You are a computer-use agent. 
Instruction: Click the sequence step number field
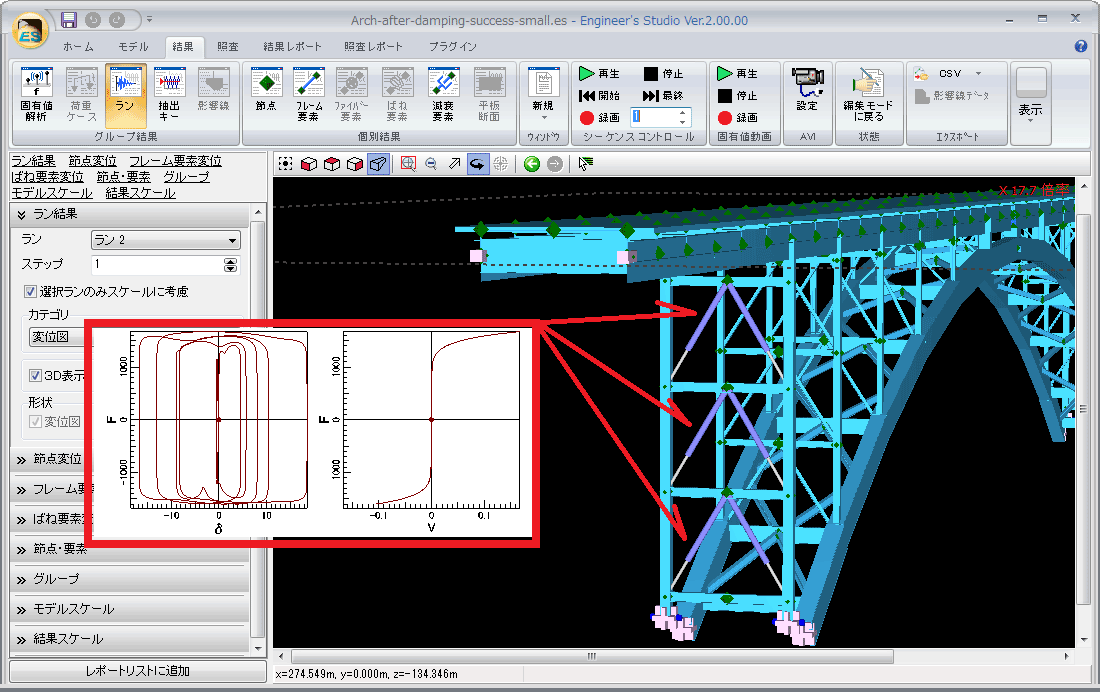point(652,117)
